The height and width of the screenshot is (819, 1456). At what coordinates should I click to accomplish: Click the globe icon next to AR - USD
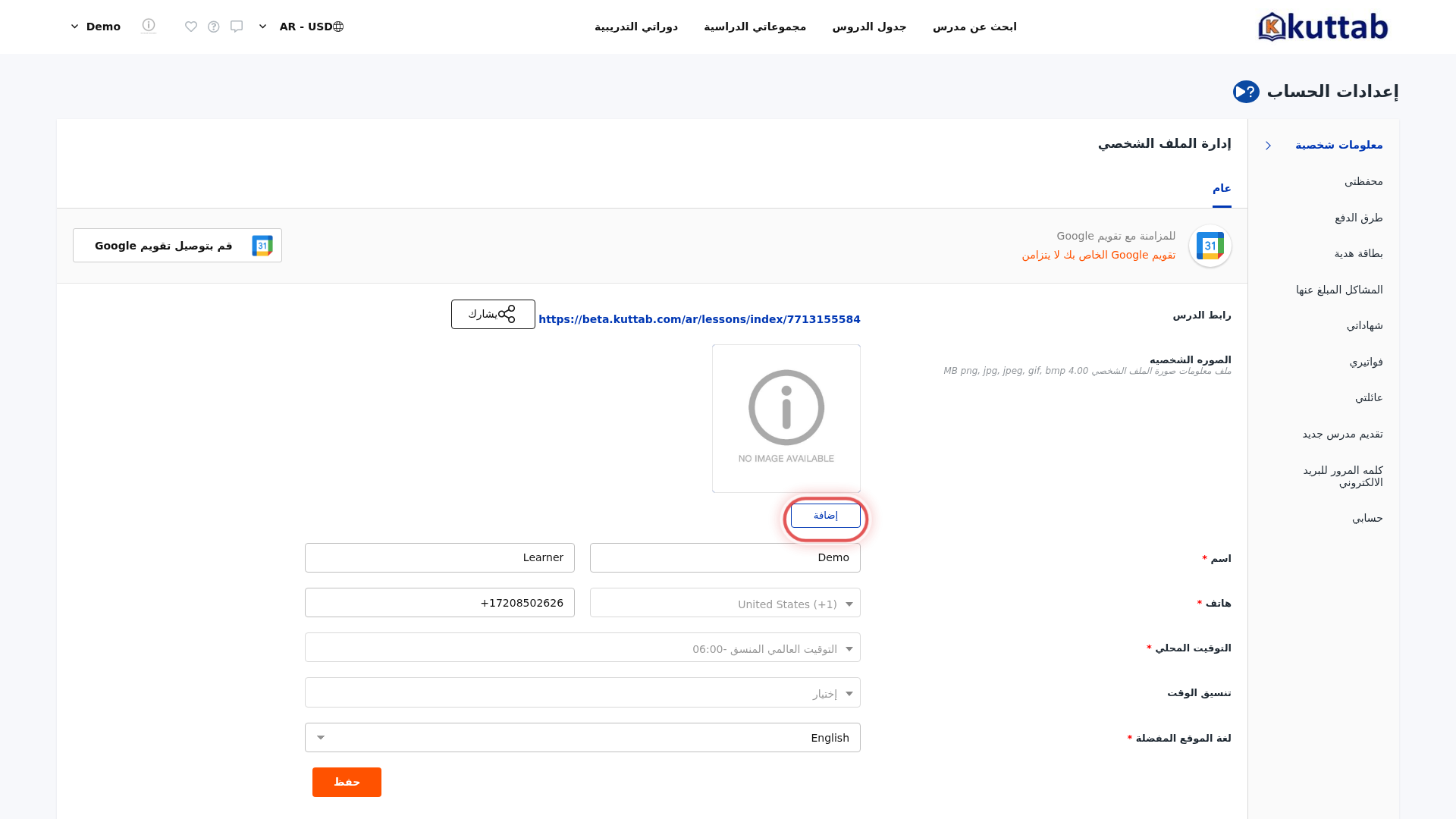pyautogui.click(x=338, y=27)
